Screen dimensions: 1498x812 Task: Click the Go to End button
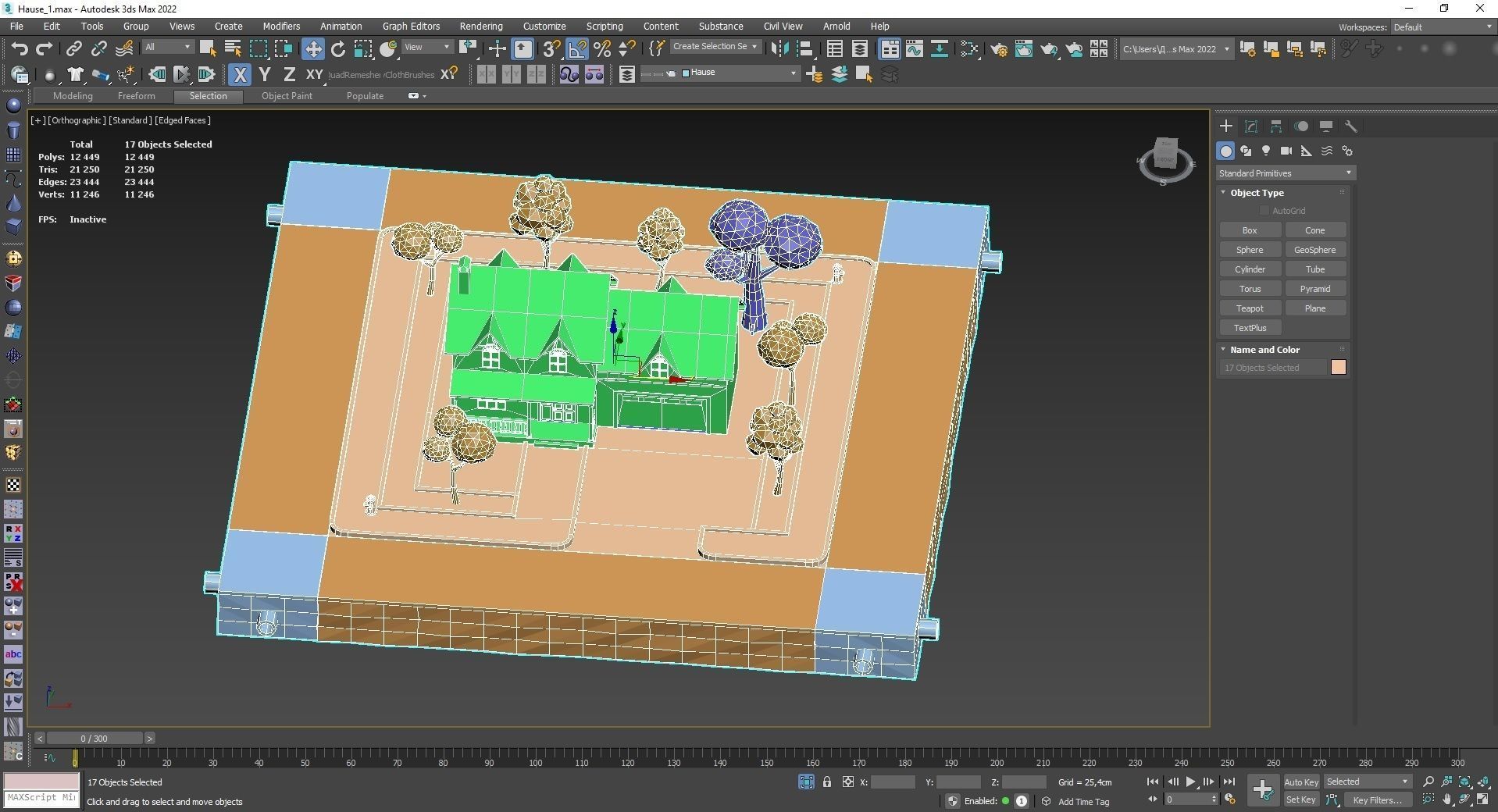[x=1229, y=782]
